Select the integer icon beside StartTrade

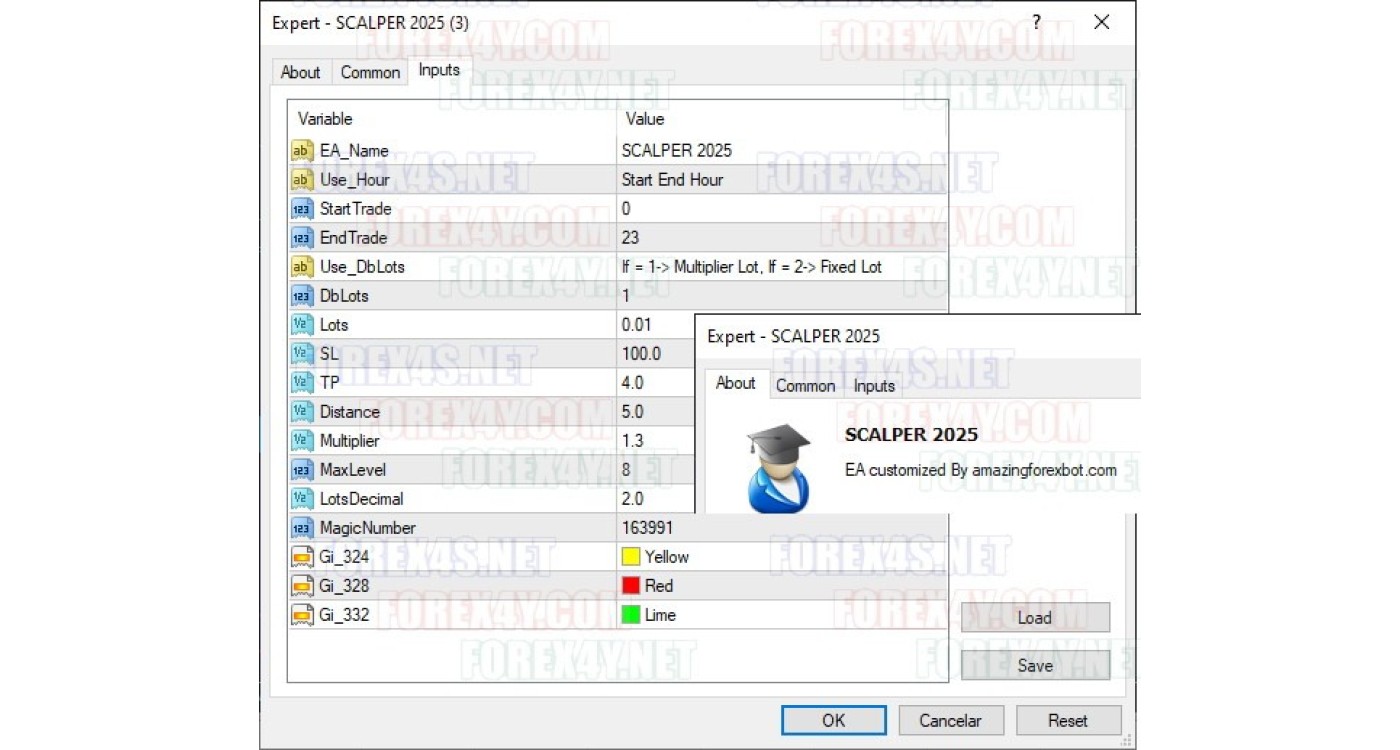tap(301, 209)
